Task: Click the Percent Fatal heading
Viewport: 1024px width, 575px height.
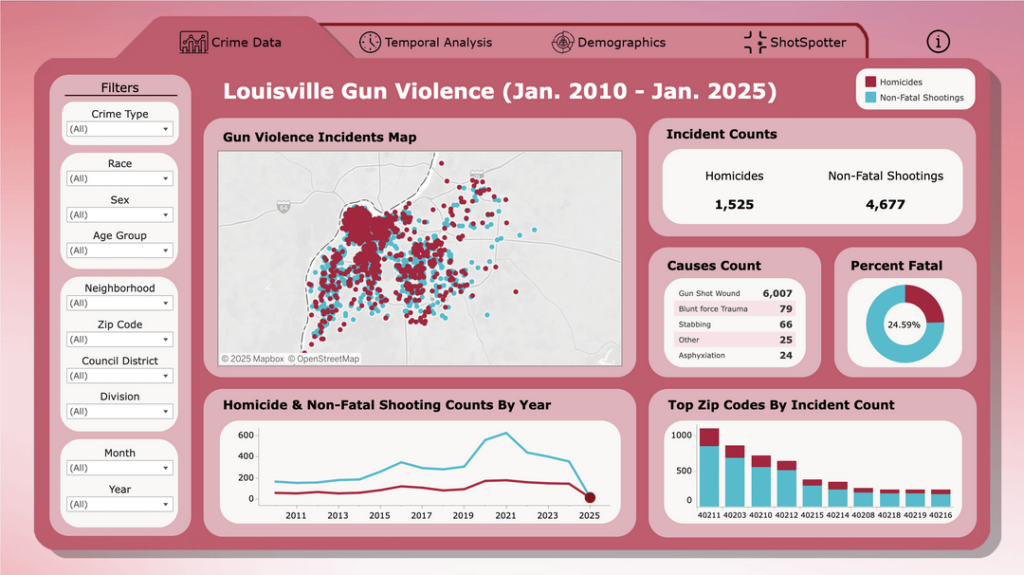Action: click(897, 266)
